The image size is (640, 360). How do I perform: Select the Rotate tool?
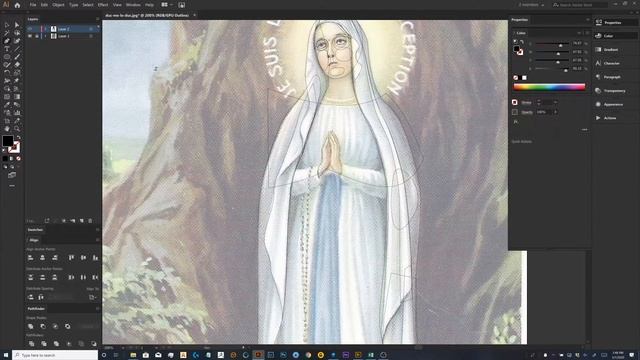pos(7,73)
